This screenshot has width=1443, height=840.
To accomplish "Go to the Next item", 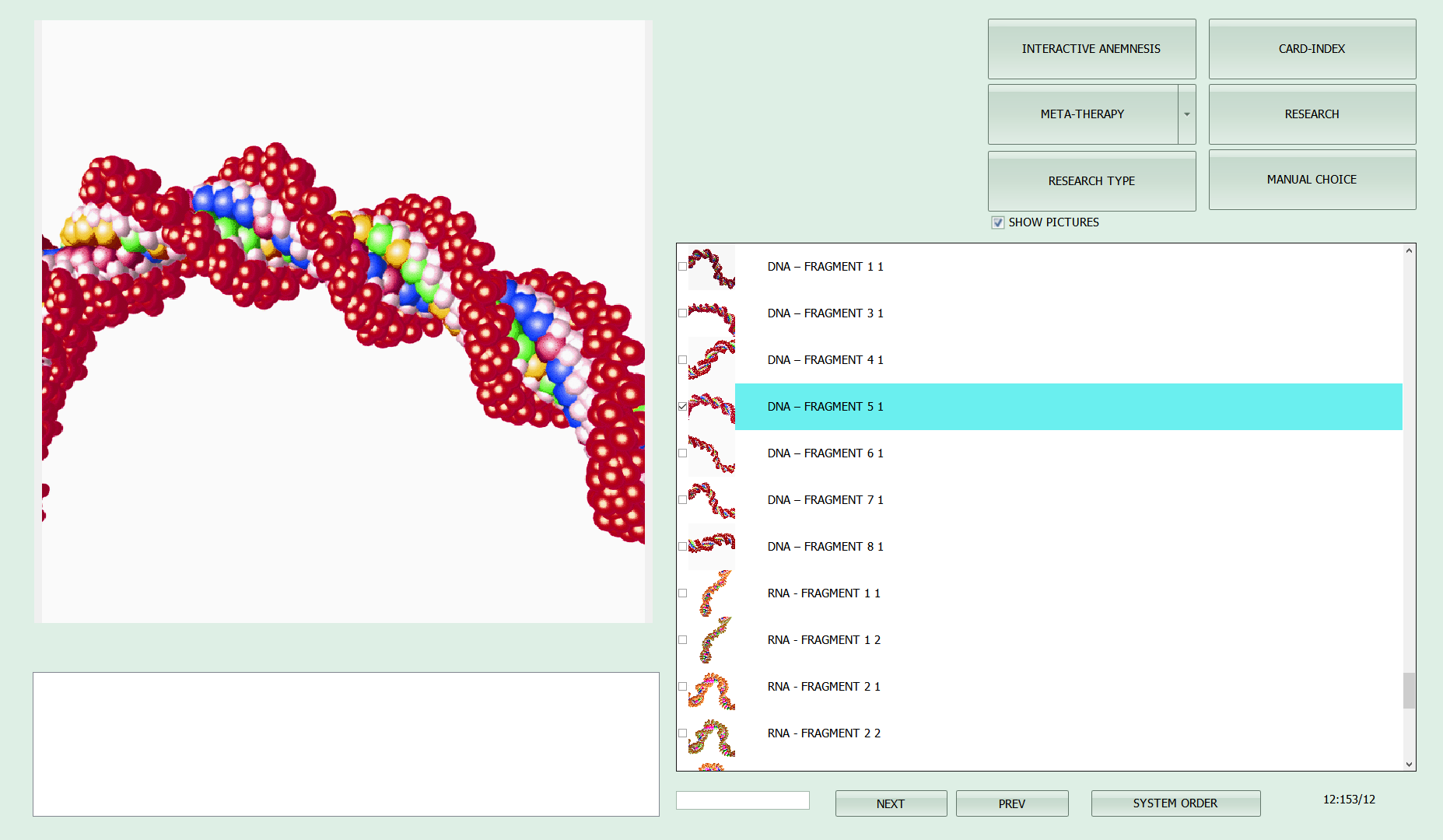I will (891, 803).
